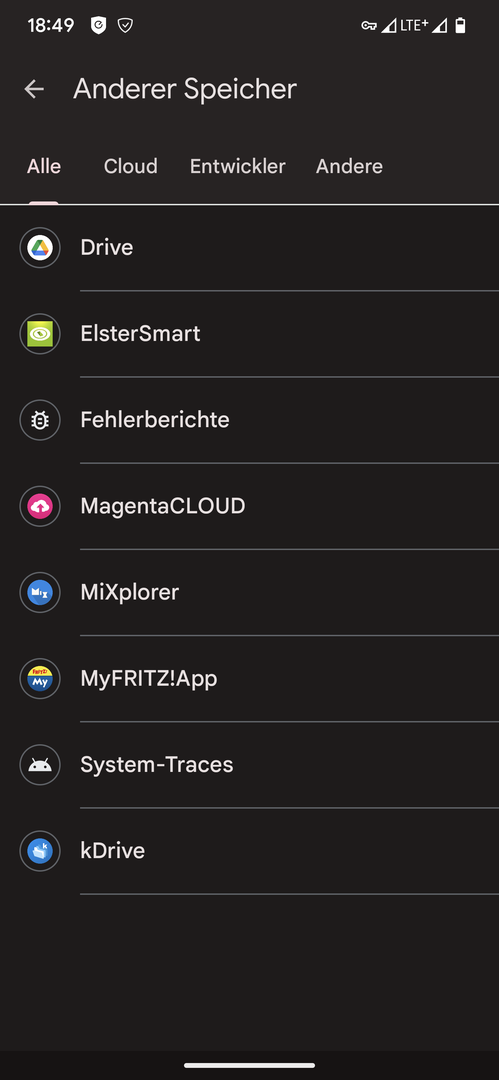Select the Fehlerberichte bug icon
Image resolution: width=499 pixels, height=1080 pixels.
pyautogui.click(x=40, y=420)
